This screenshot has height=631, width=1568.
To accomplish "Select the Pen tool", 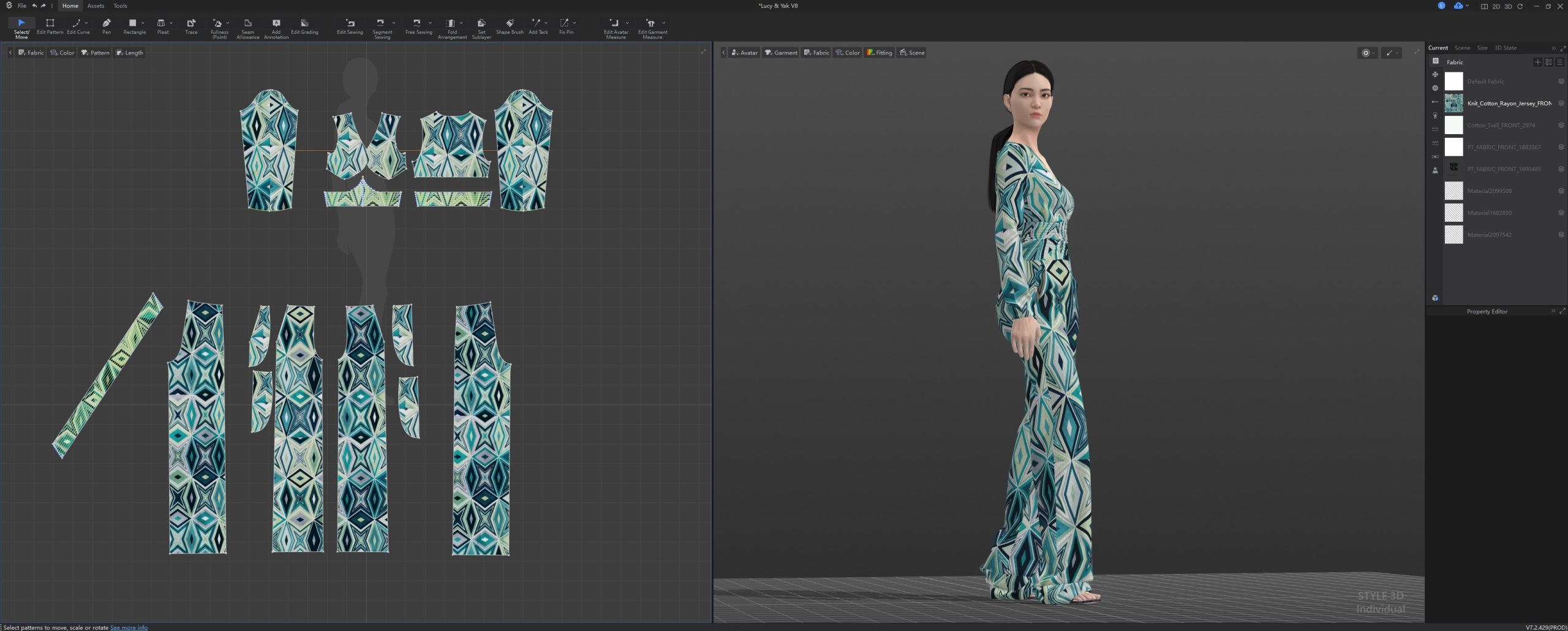I will [107, 27].
